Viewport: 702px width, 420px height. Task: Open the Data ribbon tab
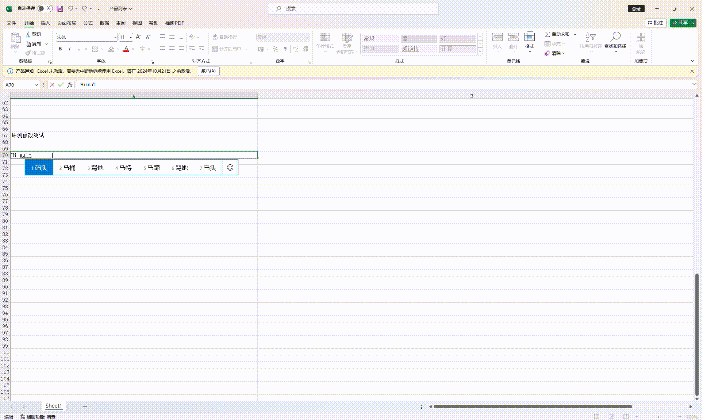(x=104, y=23)
